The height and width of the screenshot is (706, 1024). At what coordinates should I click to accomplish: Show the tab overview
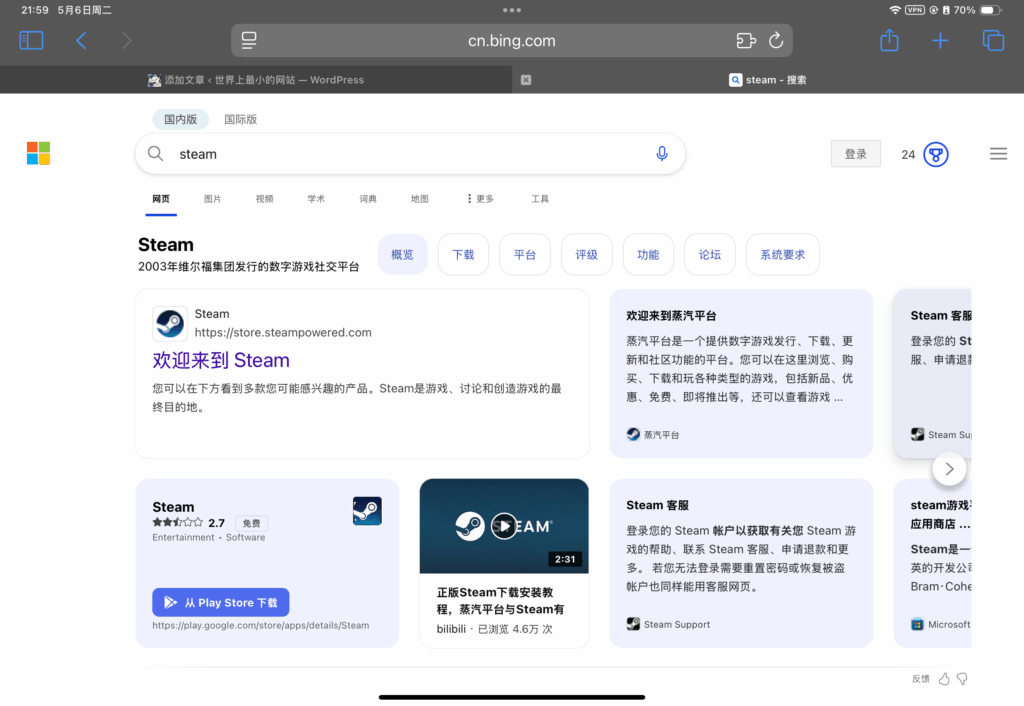[x=993, y=40]
